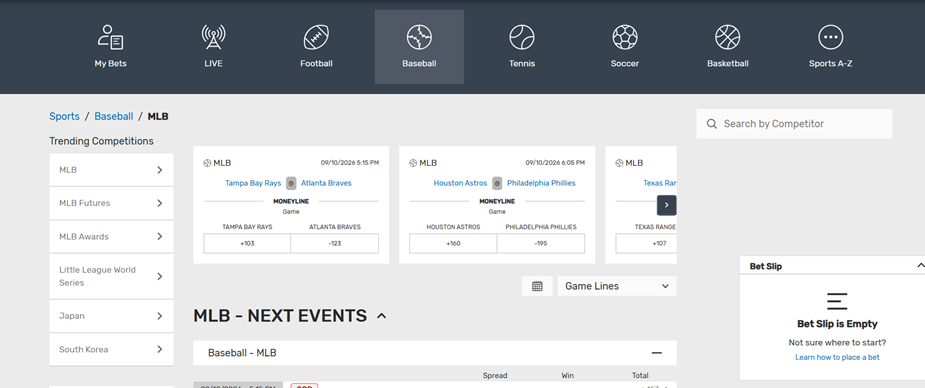Click MLB icon on Astros-Phillies card
The height and width of the screenshot is (388, 925).
pos(412,163)
